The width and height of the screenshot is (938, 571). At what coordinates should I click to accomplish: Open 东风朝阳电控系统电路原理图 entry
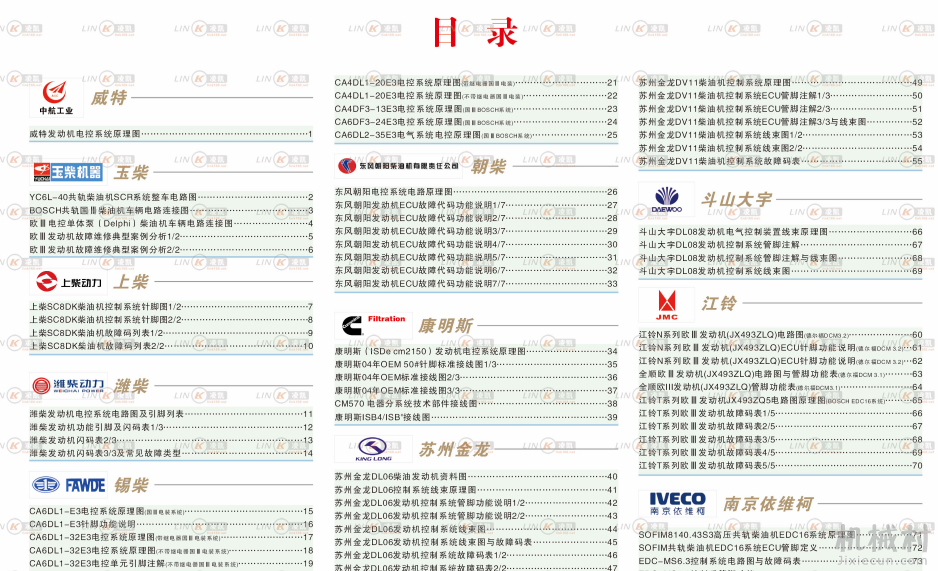point(476,192)
